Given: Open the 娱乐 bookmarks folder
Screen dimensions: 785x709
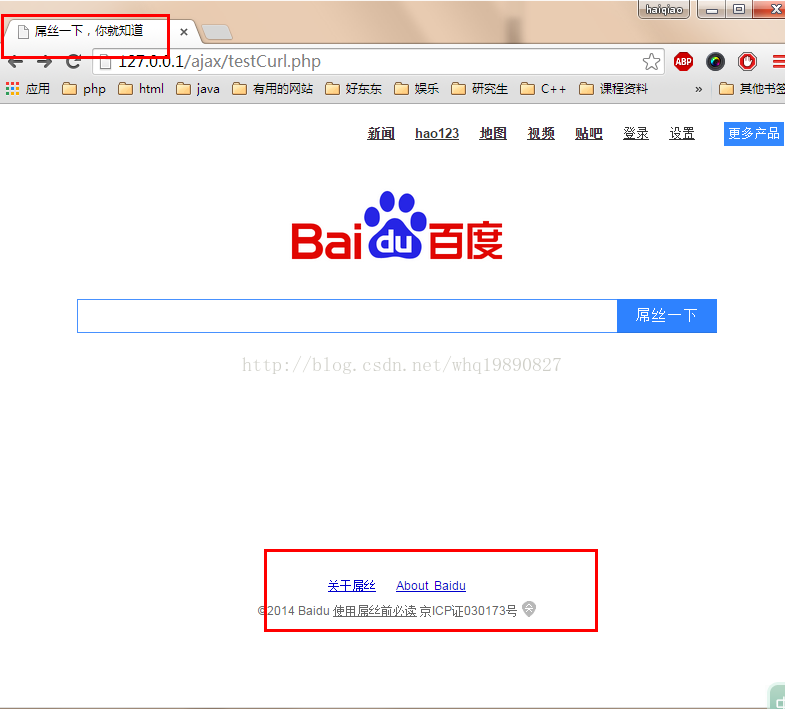Looking at the screenshot, I should point(417,89).
